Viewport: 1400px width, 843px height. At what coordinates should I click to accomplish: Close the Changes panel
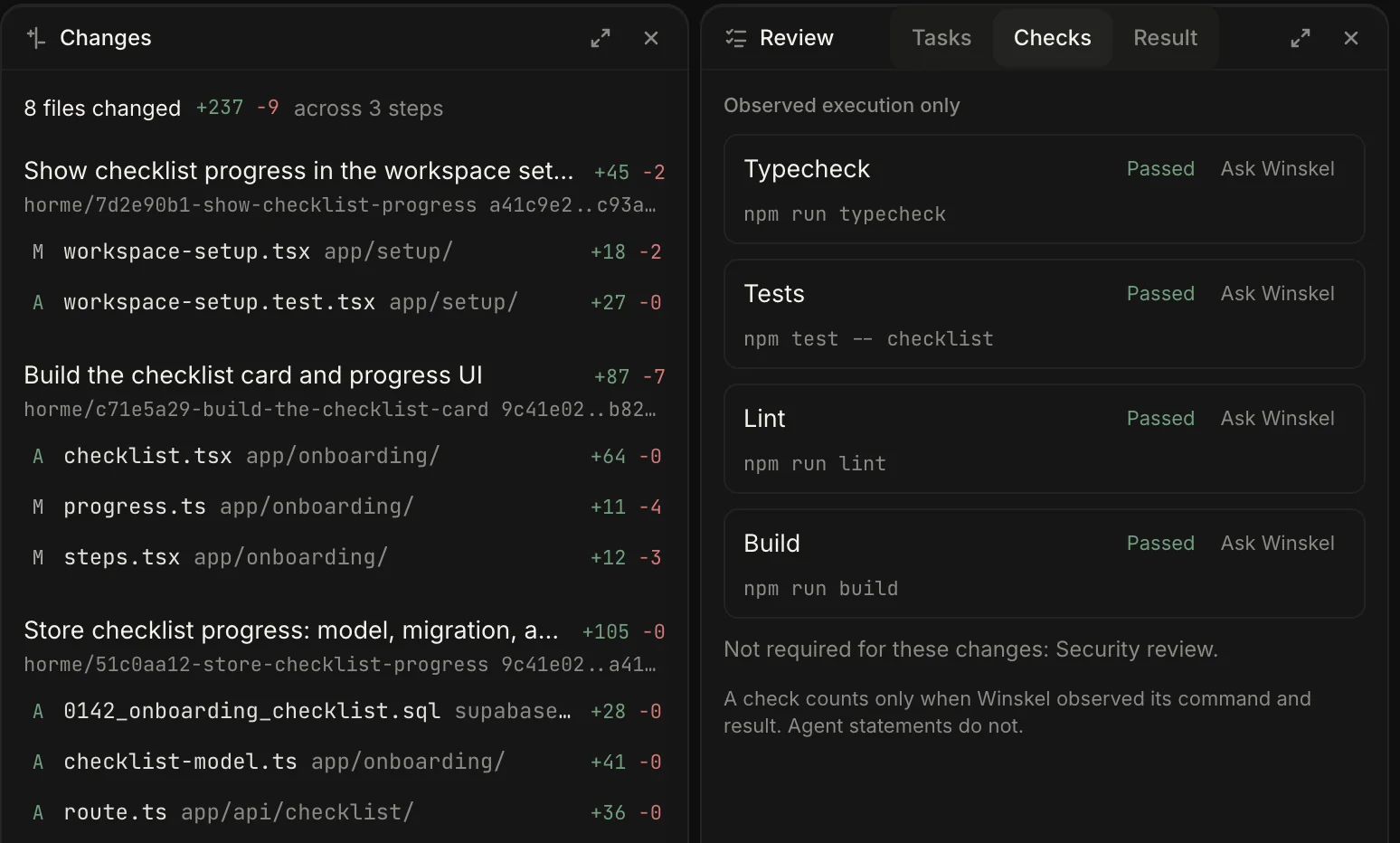click(x=651, y=38)
